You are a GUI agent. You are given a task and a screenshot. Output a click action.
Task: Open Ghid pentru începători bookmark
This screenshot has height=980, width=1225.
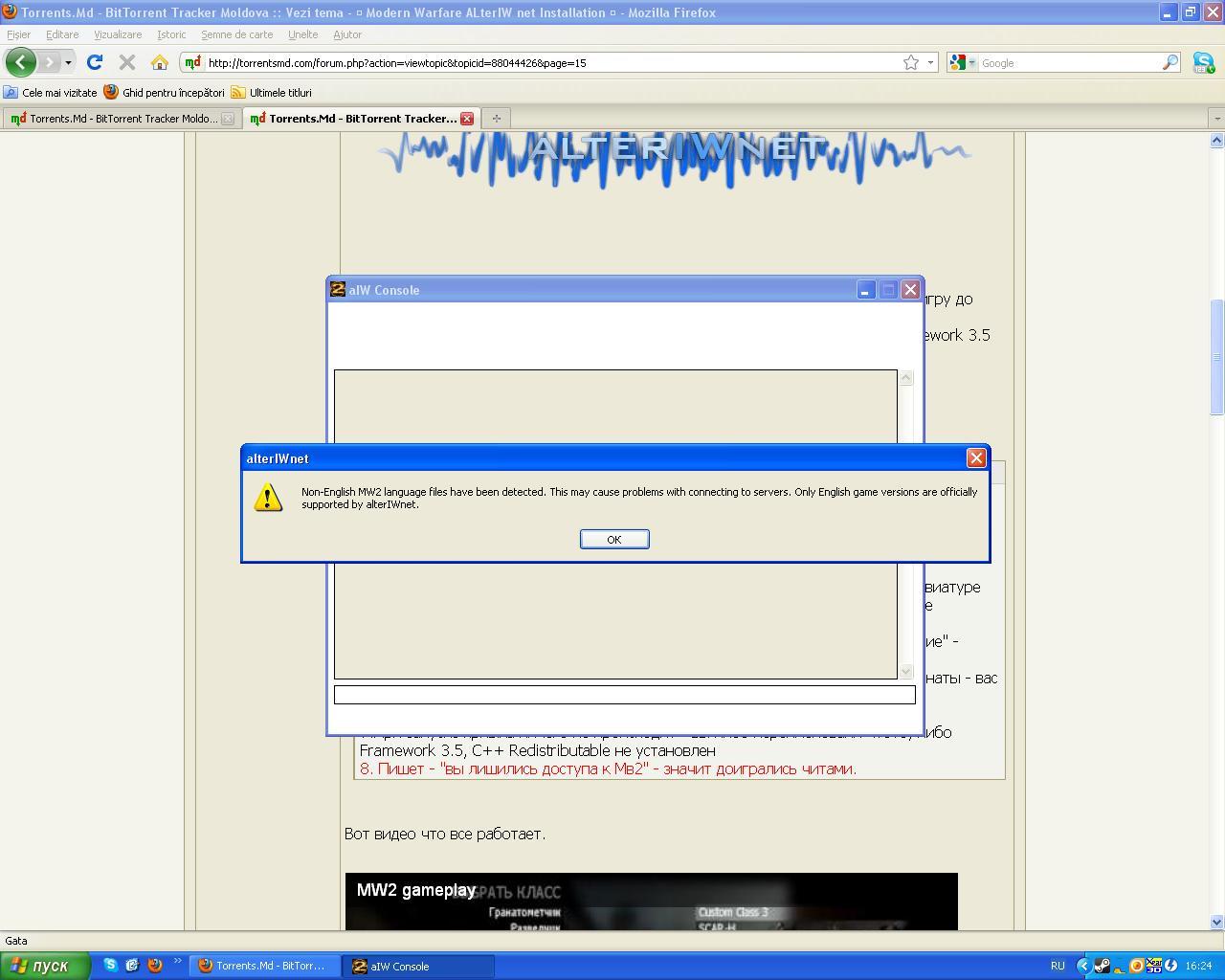click(x=164, y=93)
